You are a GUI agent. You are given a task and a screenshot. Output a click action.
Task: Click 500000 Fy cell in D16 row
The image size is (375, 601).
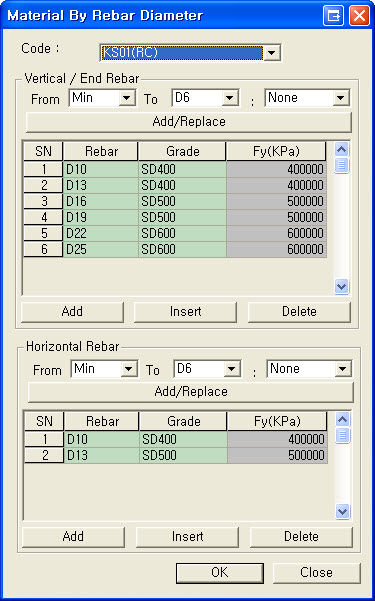click(276, 201)
